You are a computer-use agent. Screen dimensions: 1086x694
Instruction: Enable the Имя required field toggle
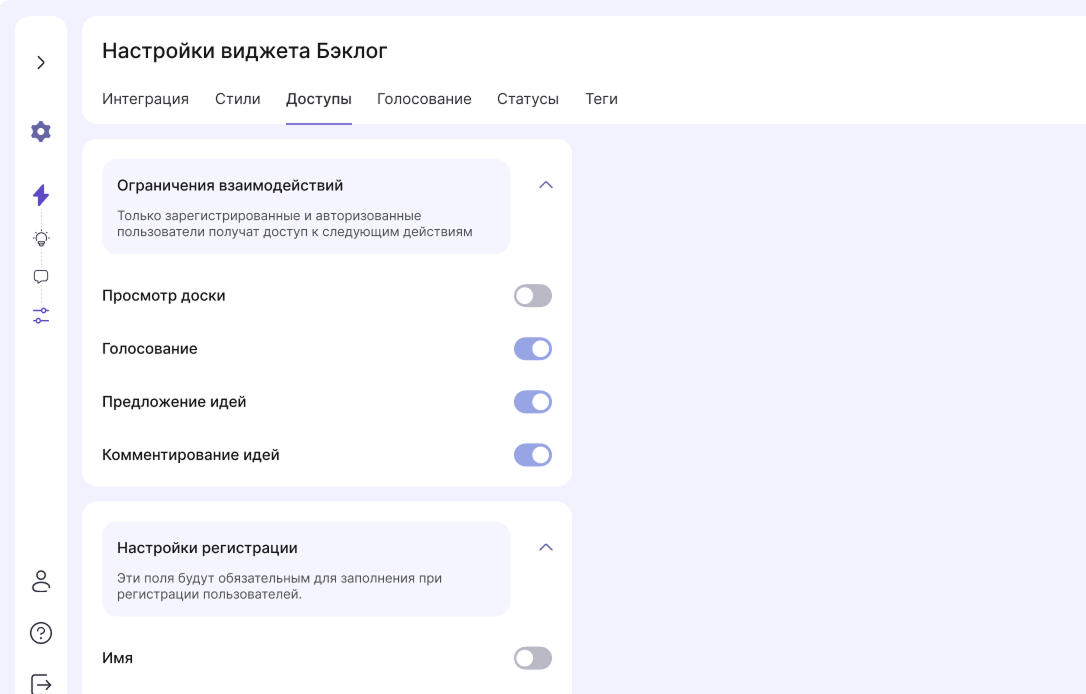click(533, 658)
